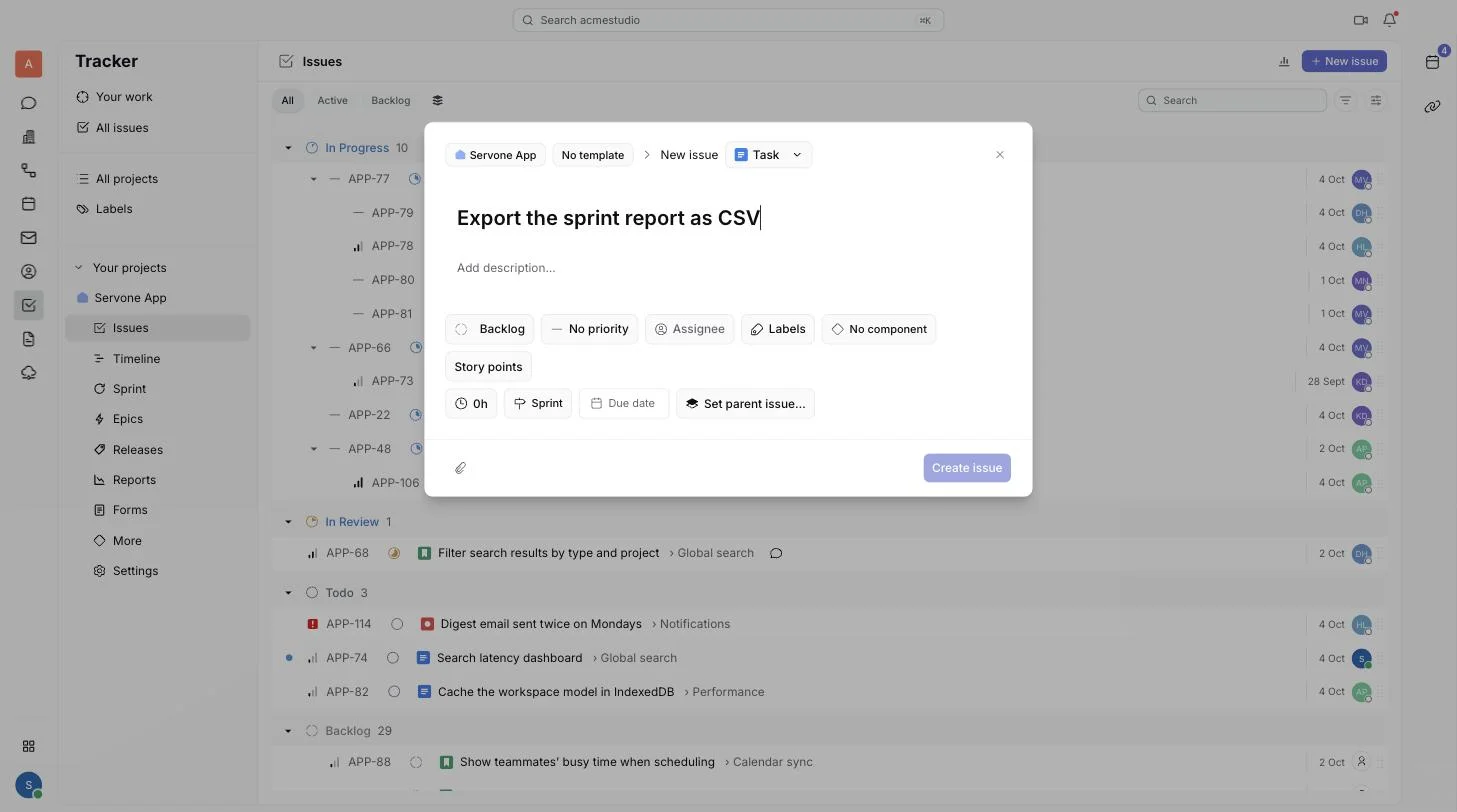Click the layers group icon beside Backlog tab
This screenshot has width=1457, height=812.
[x=437, y=100]
